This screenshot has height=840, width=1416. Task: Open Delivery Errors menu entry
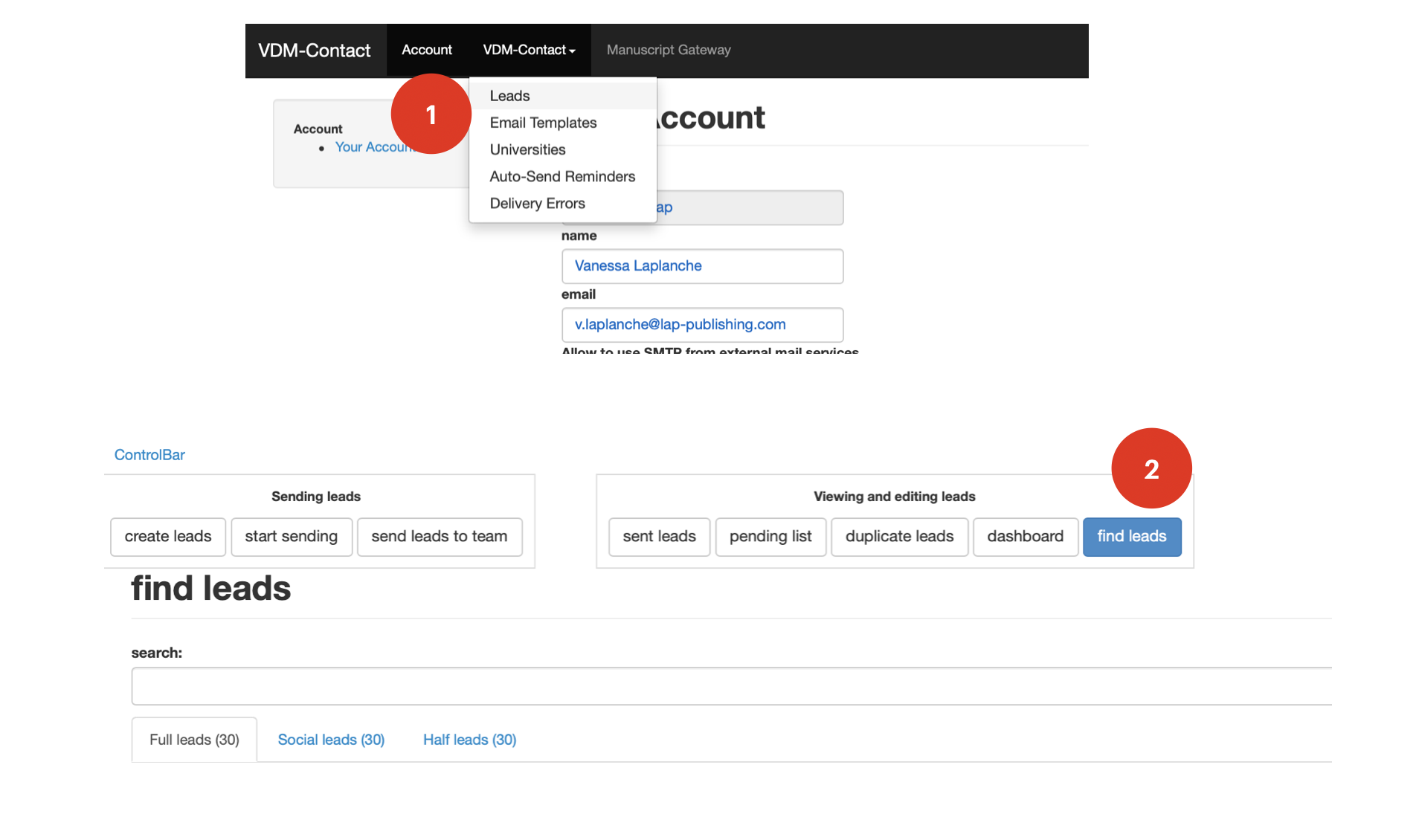click(537, 203)
